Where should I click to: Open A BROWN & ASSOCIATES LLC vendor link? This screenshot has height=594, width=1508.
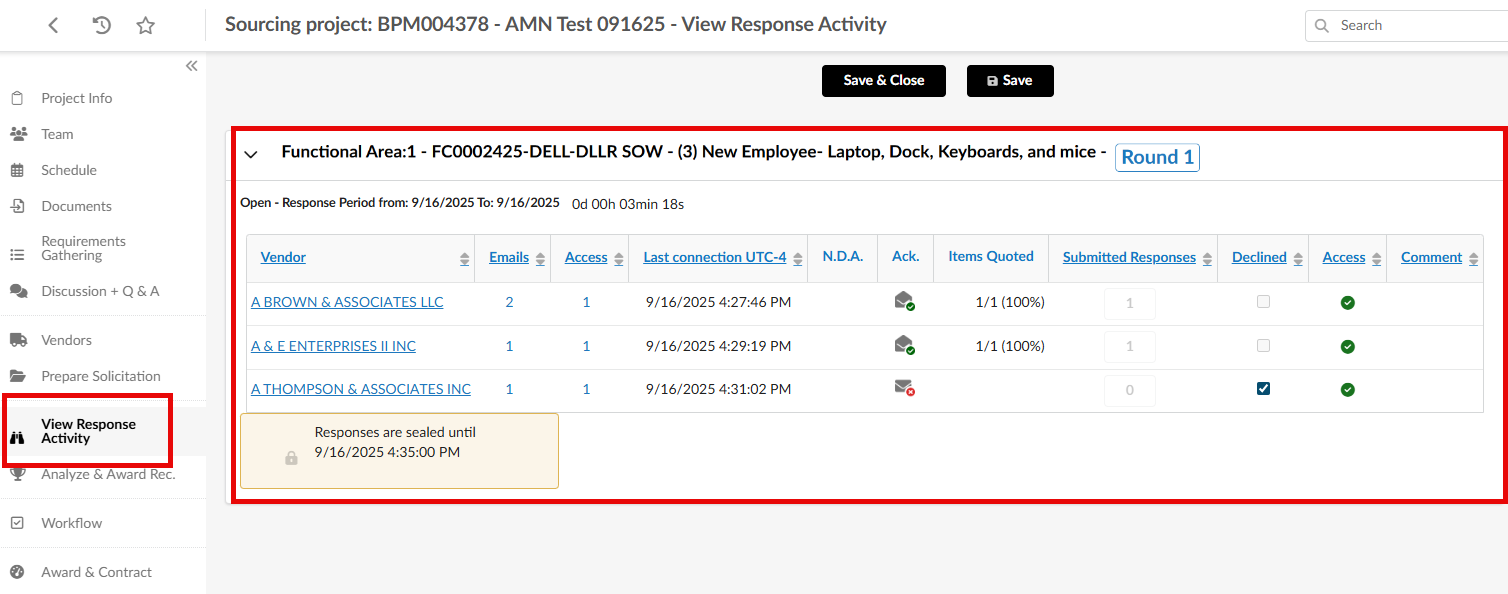[x=347, y=302]
